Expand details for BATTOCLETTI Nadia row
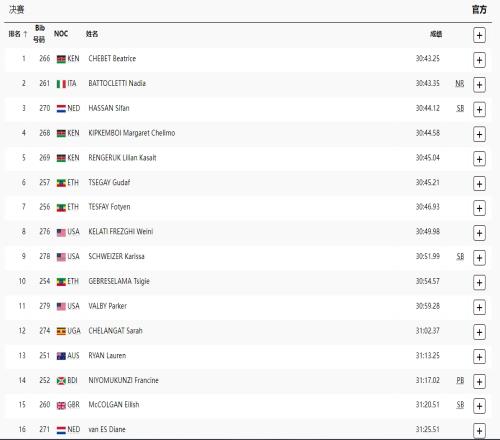Viewport: 500px width, 440px height. (x=479, y=85)
